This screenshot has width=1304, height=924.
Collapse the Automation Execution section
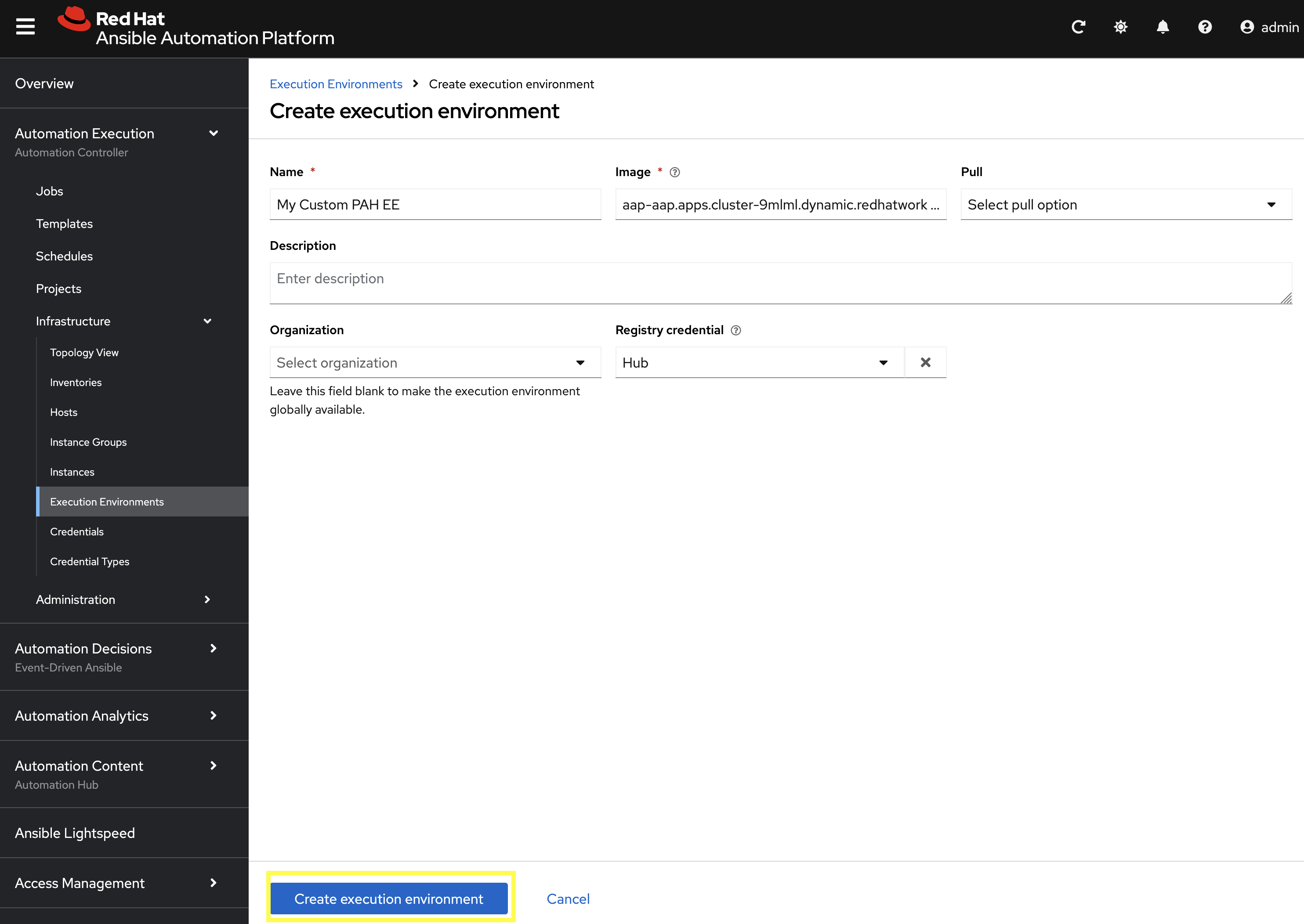point(214,133)
